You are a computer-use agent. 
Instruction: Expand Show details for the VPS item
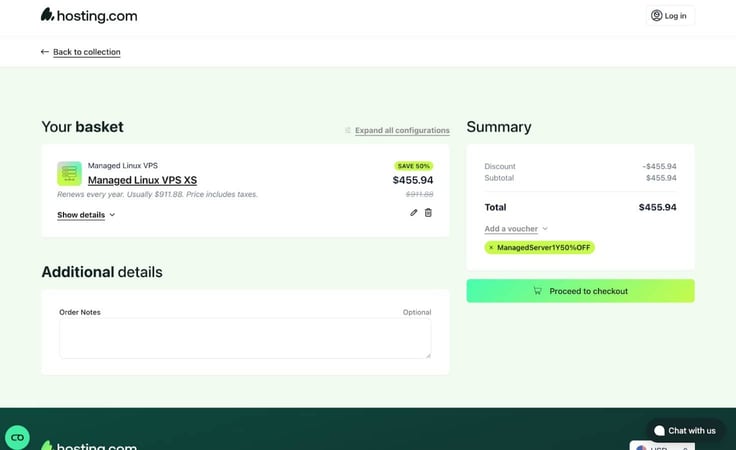point(86,215)
